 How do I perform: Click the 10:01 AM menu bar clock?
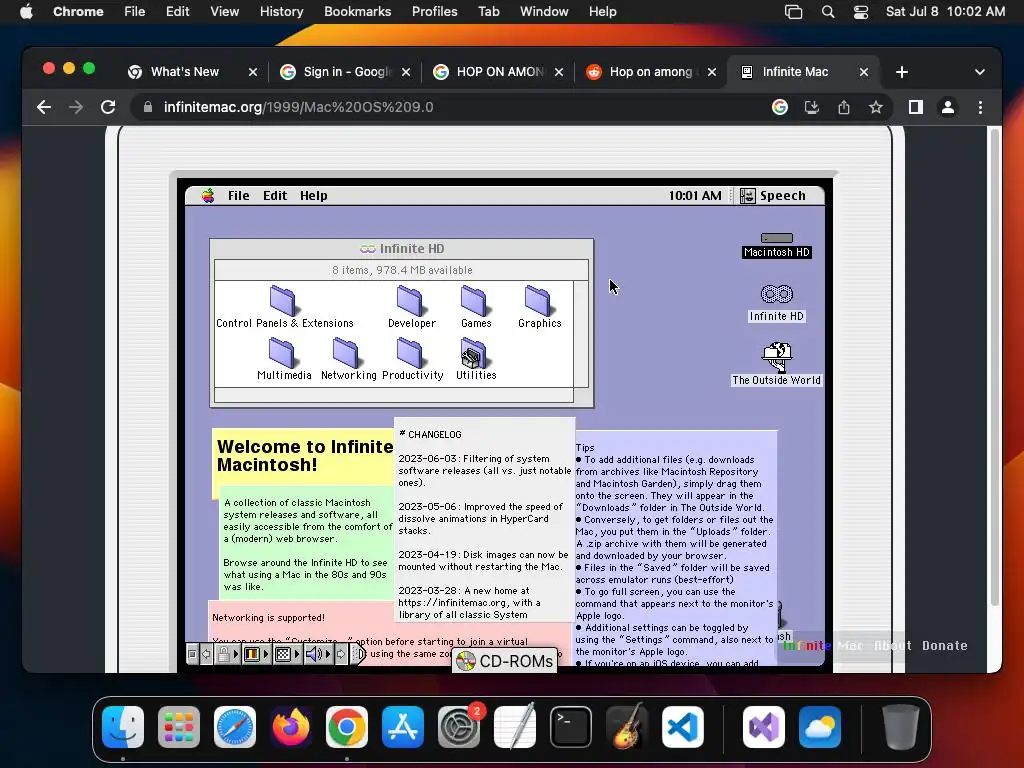pos(695,195)
